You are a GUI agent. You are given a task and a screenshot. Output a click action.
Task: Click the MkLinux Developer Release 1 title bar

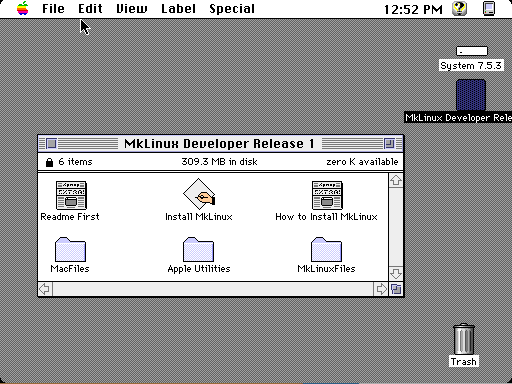click(220, 144)
